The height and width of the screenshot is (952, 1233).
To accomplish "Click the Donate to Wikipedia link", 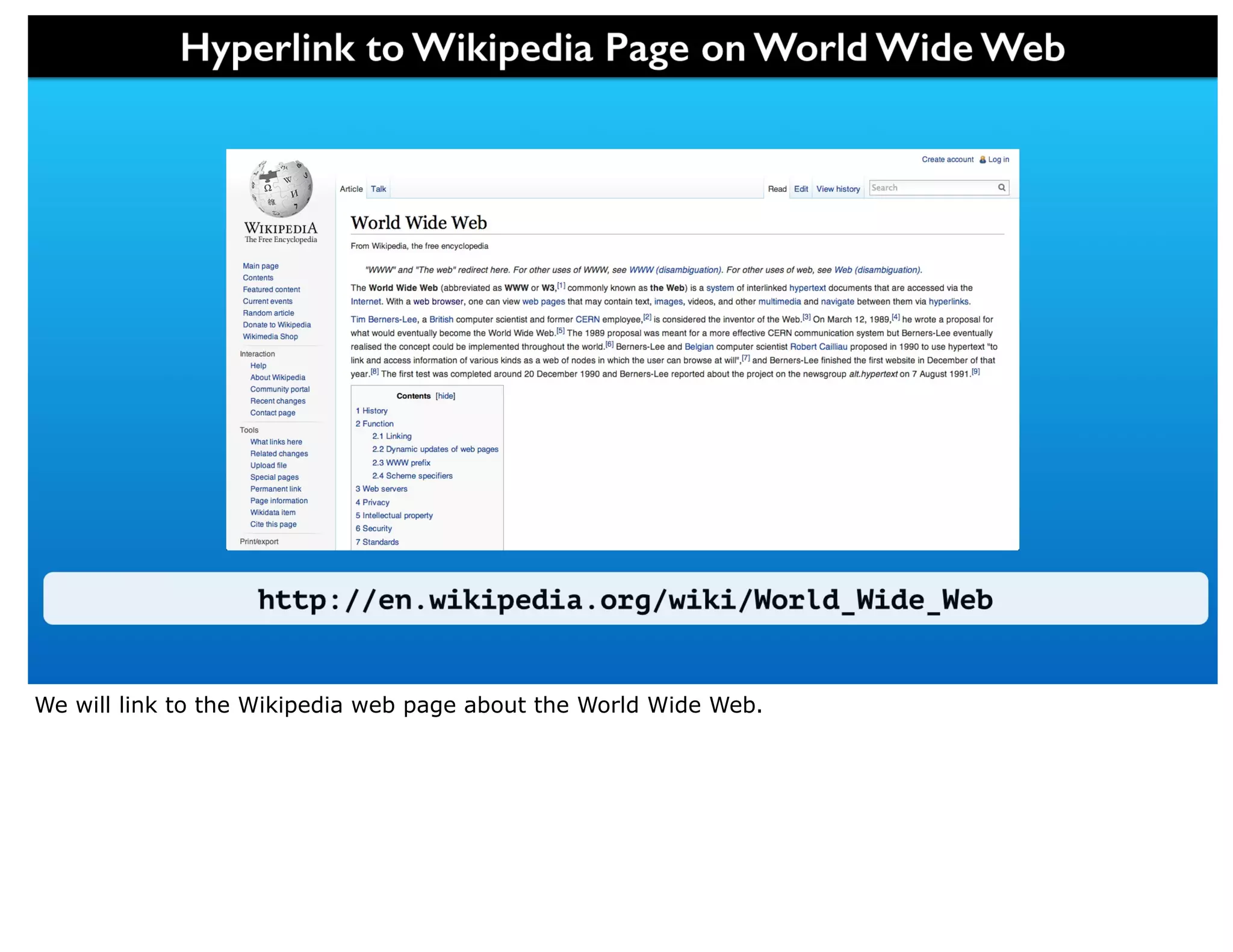I will pyautogui.click(x=276, y=325).
